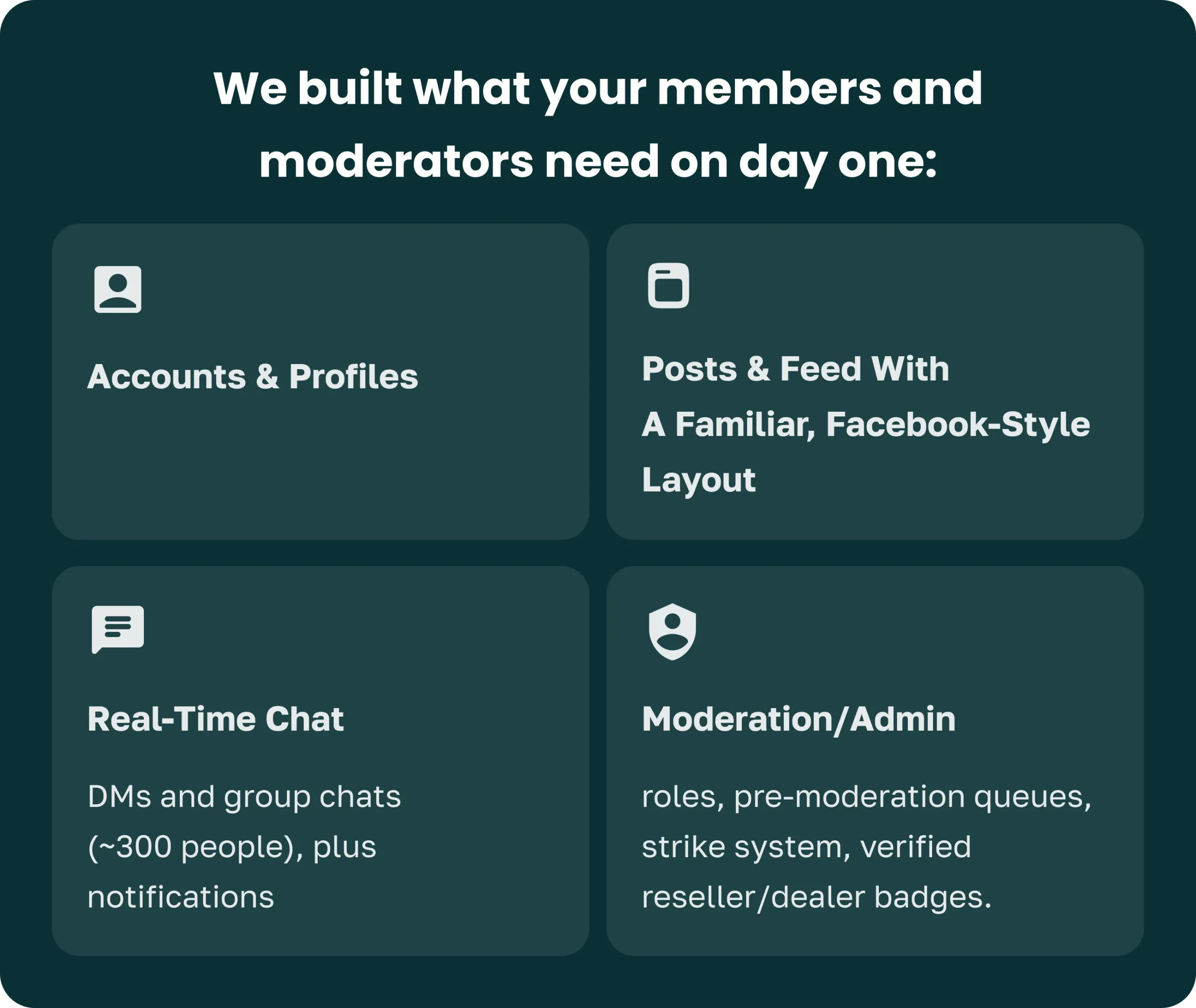Viewport: 1196px width, 1008px height.
Task: Click the Real-Time Chat message bubble icon
Action: pyautogui.click(x=118, y=630)
